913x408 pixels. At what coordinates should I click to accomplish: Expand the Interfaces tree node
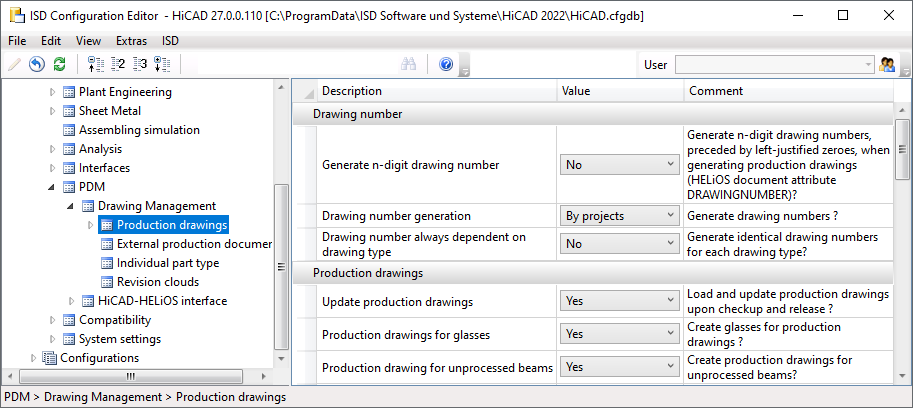52,168
